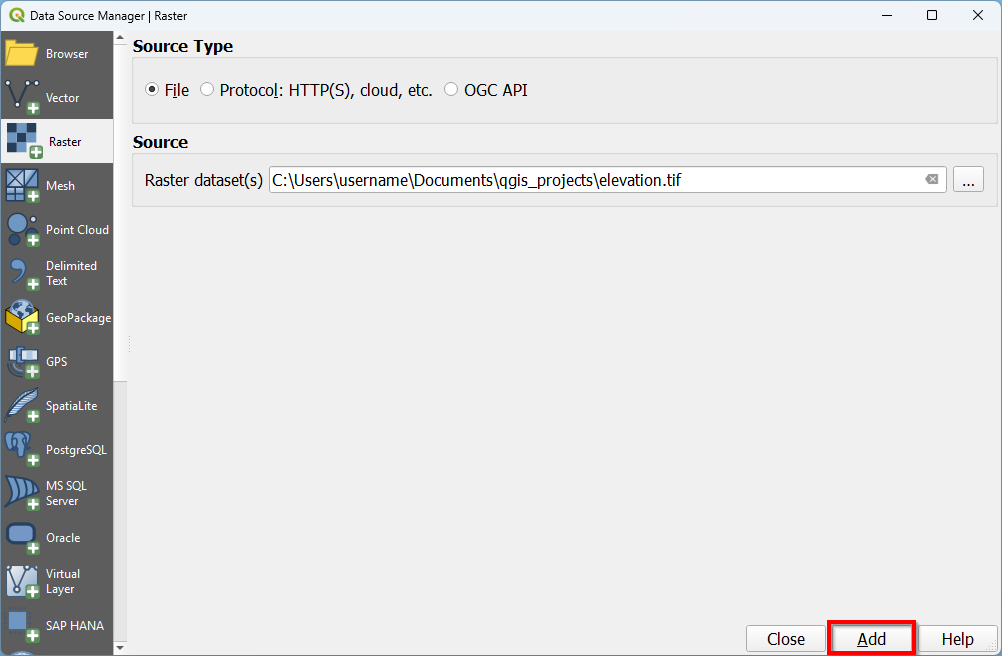Open the Virtual Layer source icon
The image size is (1002, 656).
[x=22, y=581]
